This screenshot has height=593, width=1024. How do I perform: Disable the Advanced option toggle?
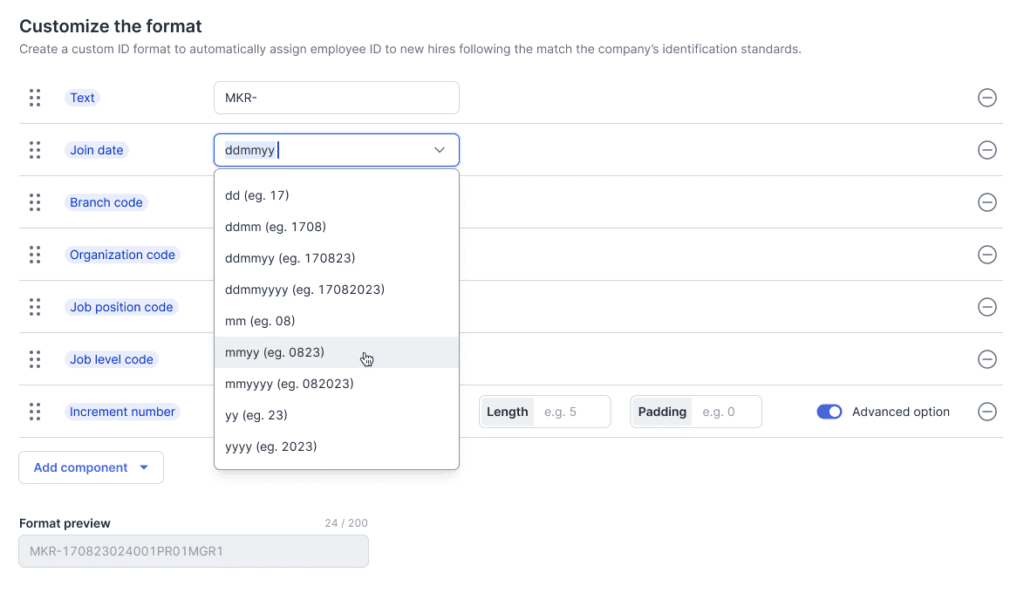click(x=829, y=412)
